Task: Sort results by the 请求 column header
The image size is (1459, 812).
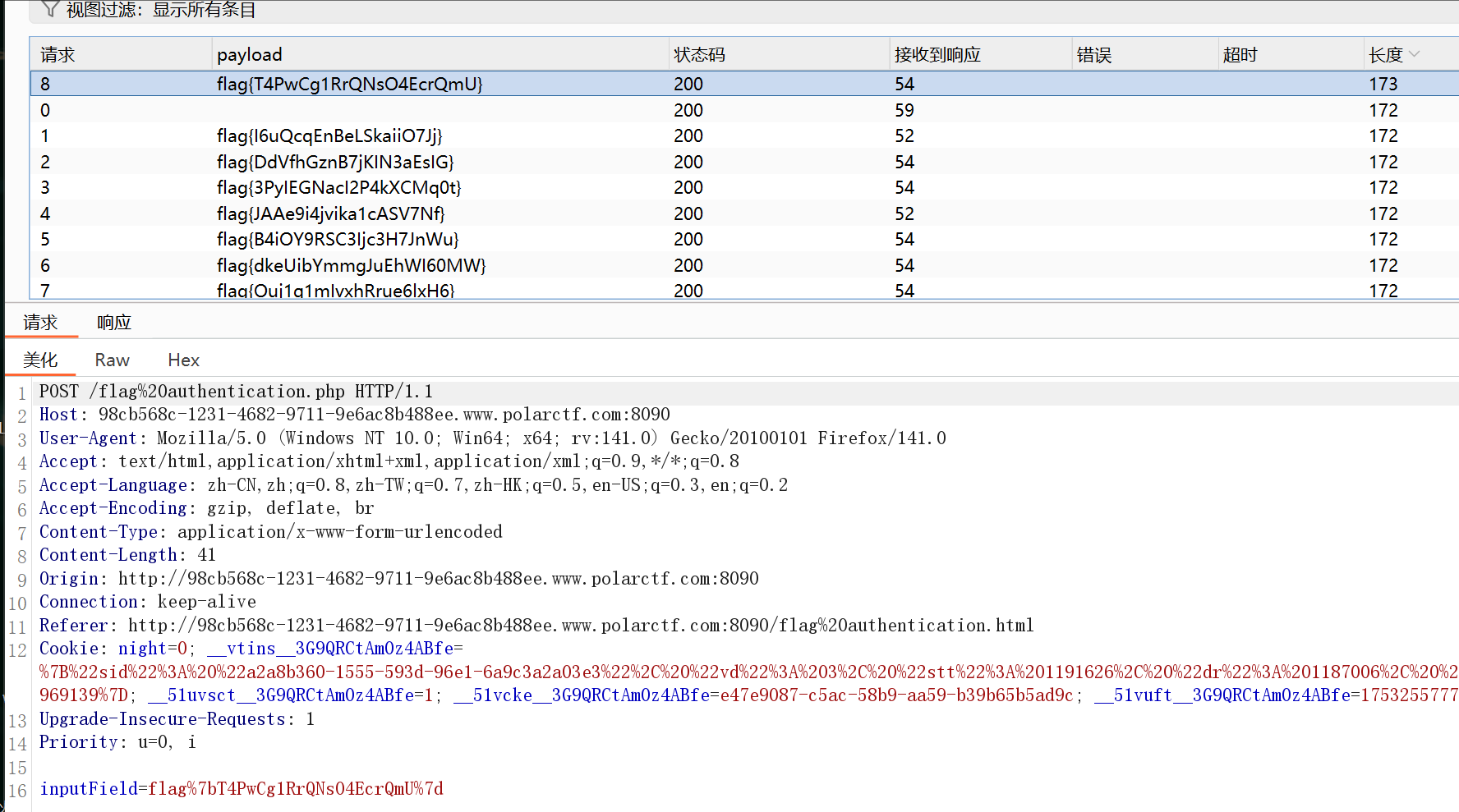Action: (x=58, y=55)
